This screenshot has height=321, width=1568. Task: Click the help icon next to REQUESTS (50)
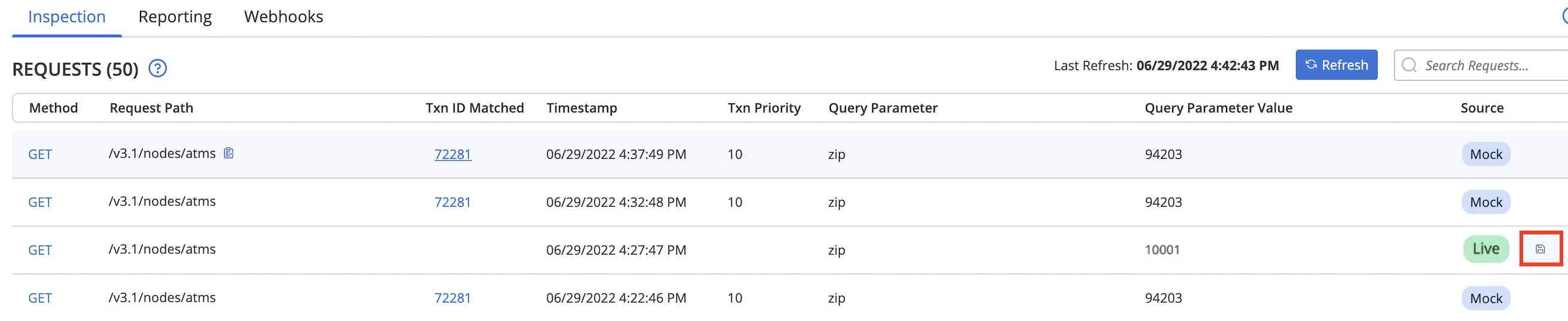[x=158, y=68]
